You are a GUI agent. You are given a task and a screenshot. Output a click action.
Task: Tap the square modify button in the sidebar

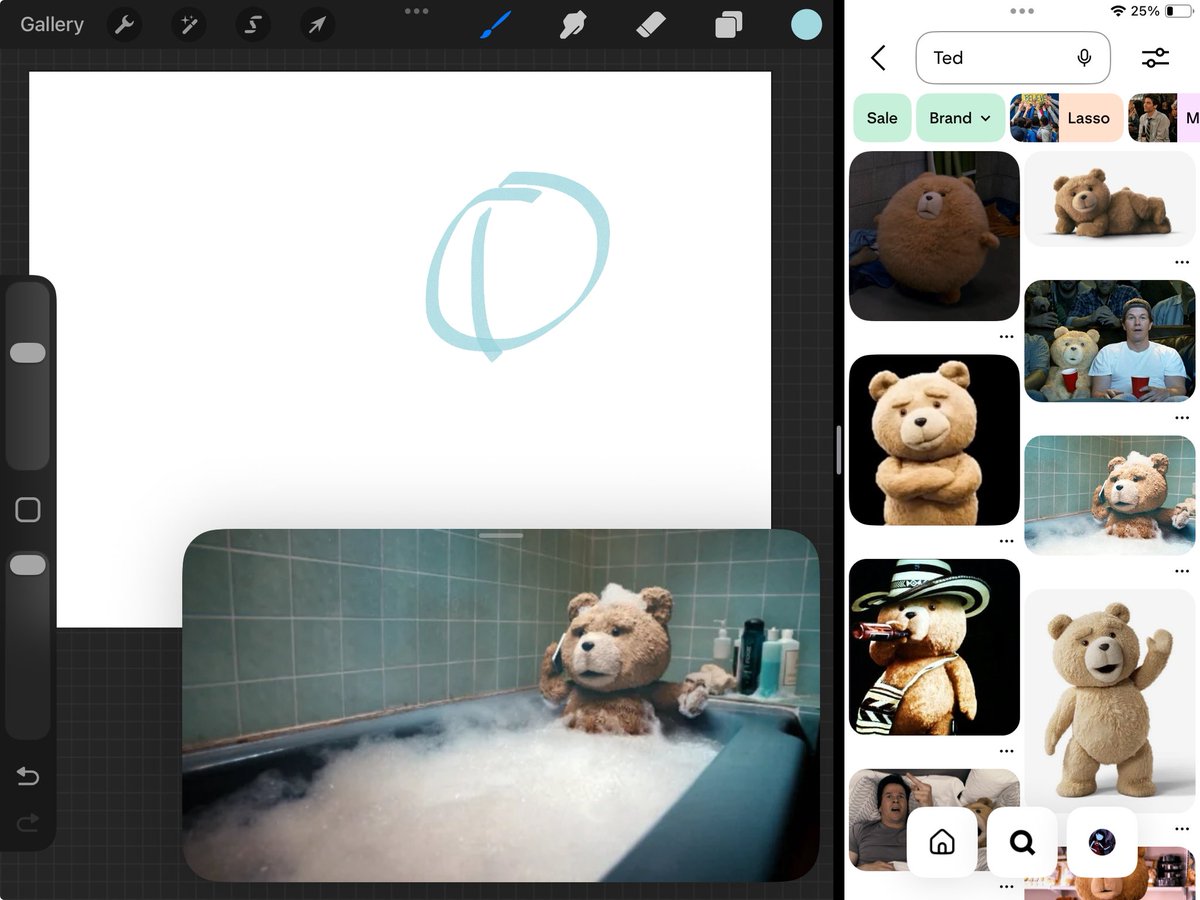28,510
